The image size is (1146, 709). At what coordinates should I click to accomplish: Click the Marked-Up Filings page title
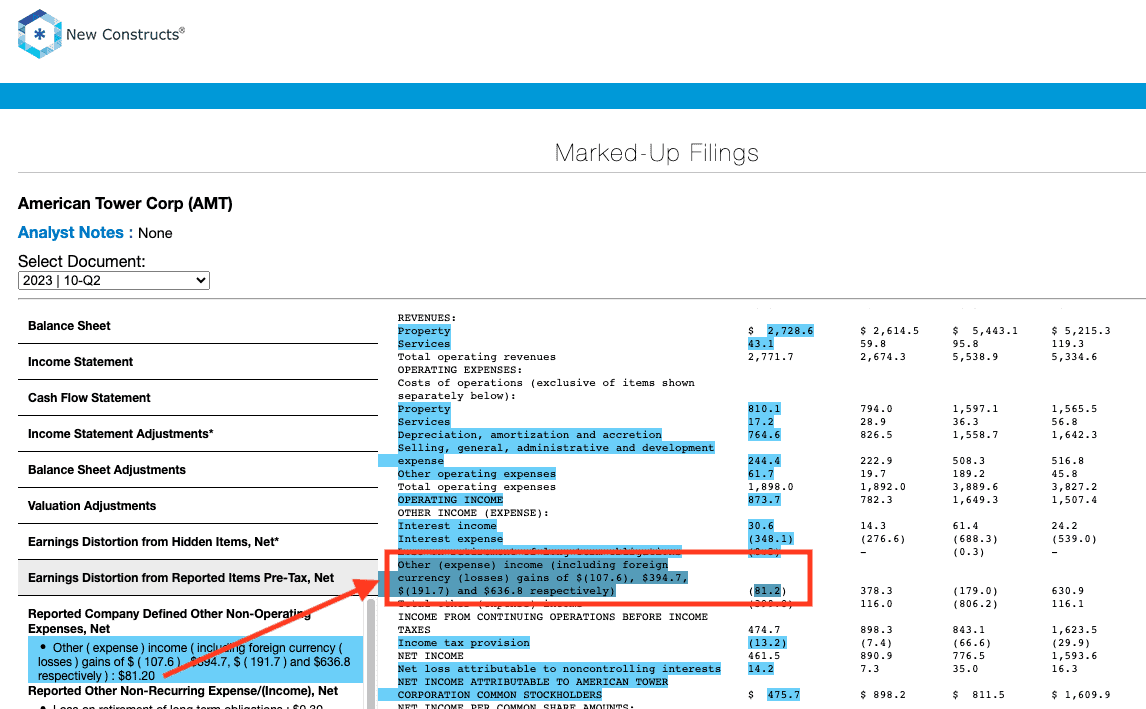(656, 153)
